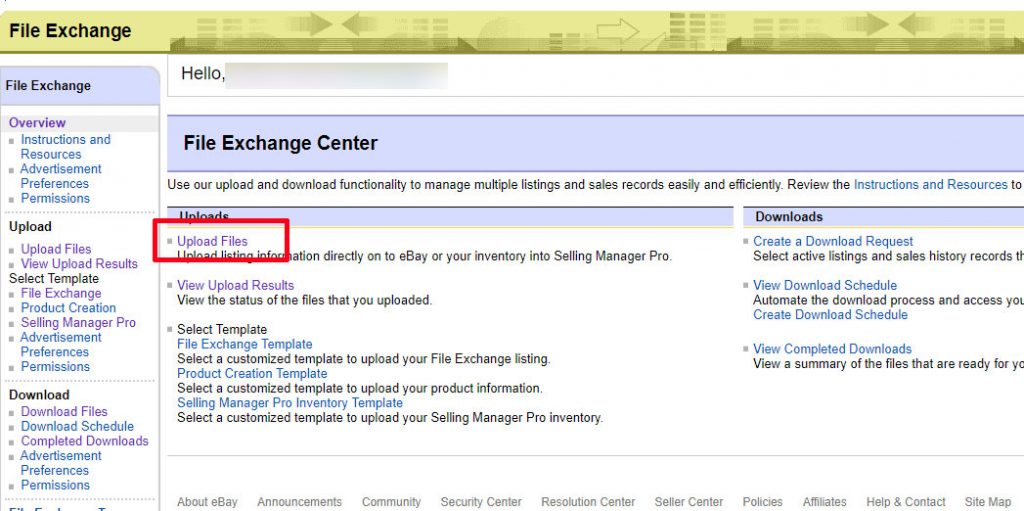Click the File Exchange sidebar panel title
This screenshot has height=511, width=1024.
[48, 86]
